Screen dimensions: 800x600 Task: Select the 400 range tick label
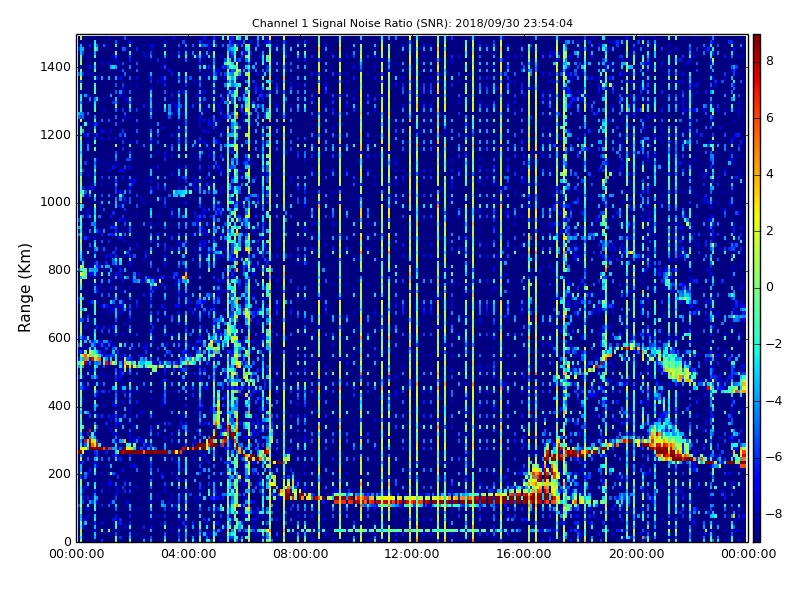(x=59, y=406)
